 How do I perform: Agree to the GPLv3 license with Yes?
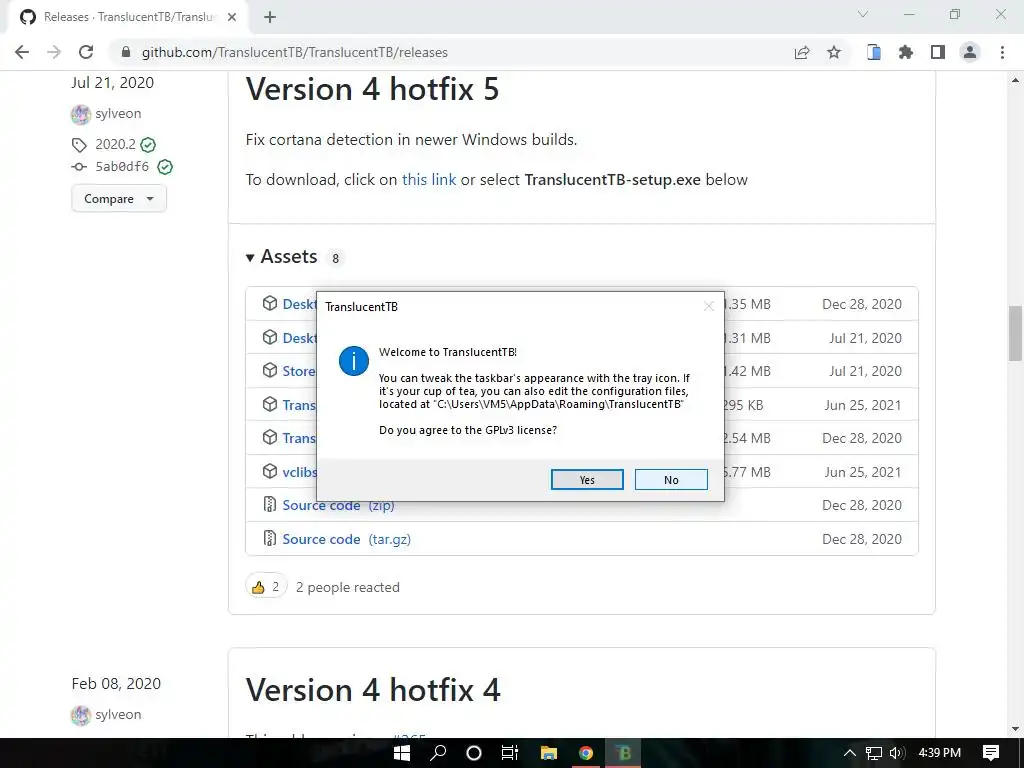[x=587, y=479]
